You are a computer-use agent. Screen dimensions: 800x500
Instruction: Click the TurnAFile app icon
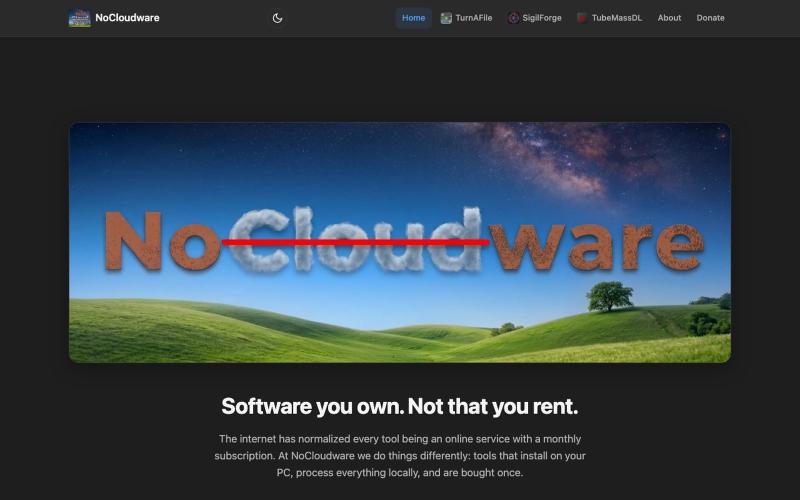point(446,18)
